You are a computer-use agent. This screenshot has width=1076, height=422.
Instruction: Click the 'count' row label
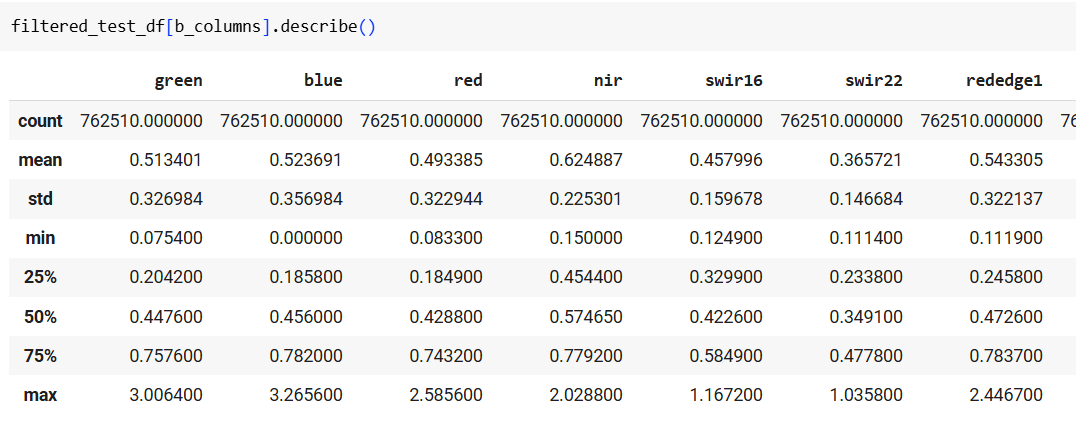(x=40, y=121)
